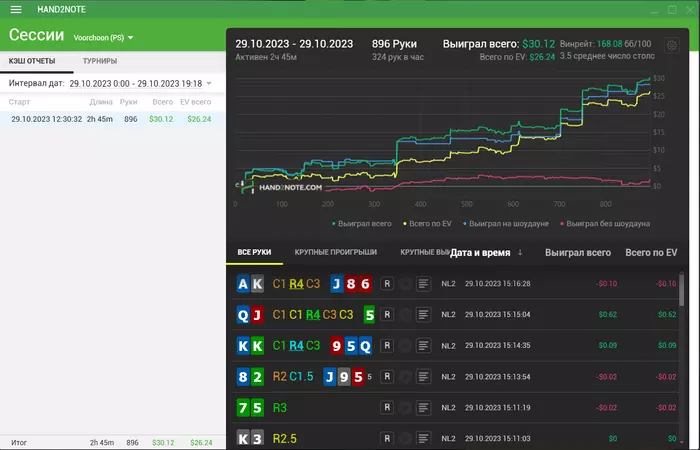
Task: Sort hands by Всего по EV header
Action: (x=651, y=253)
